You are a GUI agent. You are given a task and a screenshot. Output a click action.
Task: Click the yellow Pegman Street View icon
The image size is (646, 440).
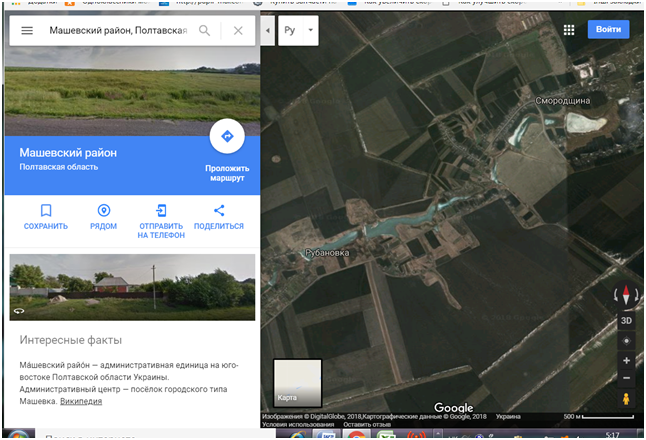tap(626, 399)
